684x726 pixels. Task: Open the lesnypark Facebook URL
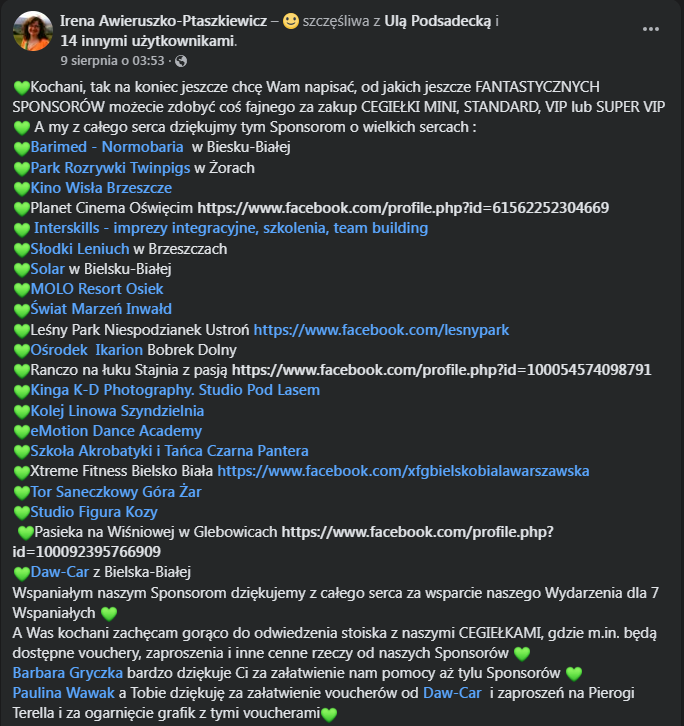(x=381, y=330)
